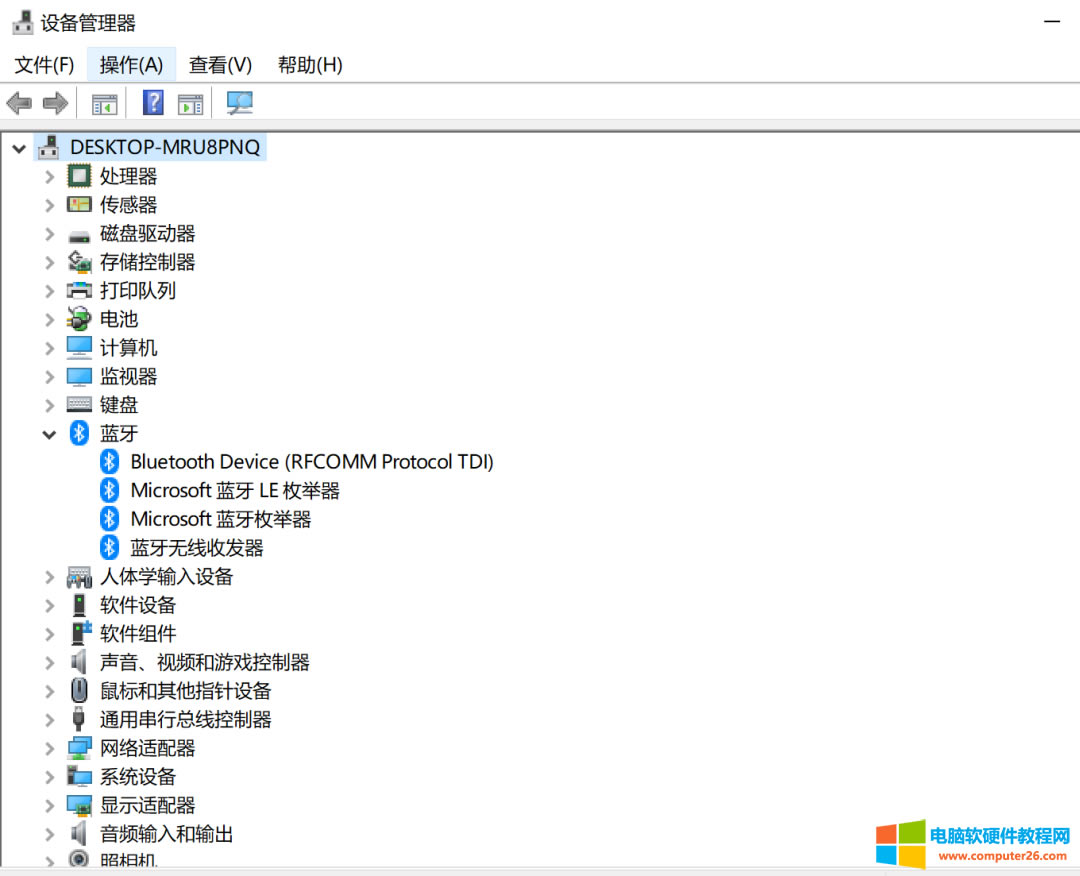The height and width of the screenshot is (876, 1080).
Task: Click the 通用串行总线控制器 USB icon
Action: (79, 719)
